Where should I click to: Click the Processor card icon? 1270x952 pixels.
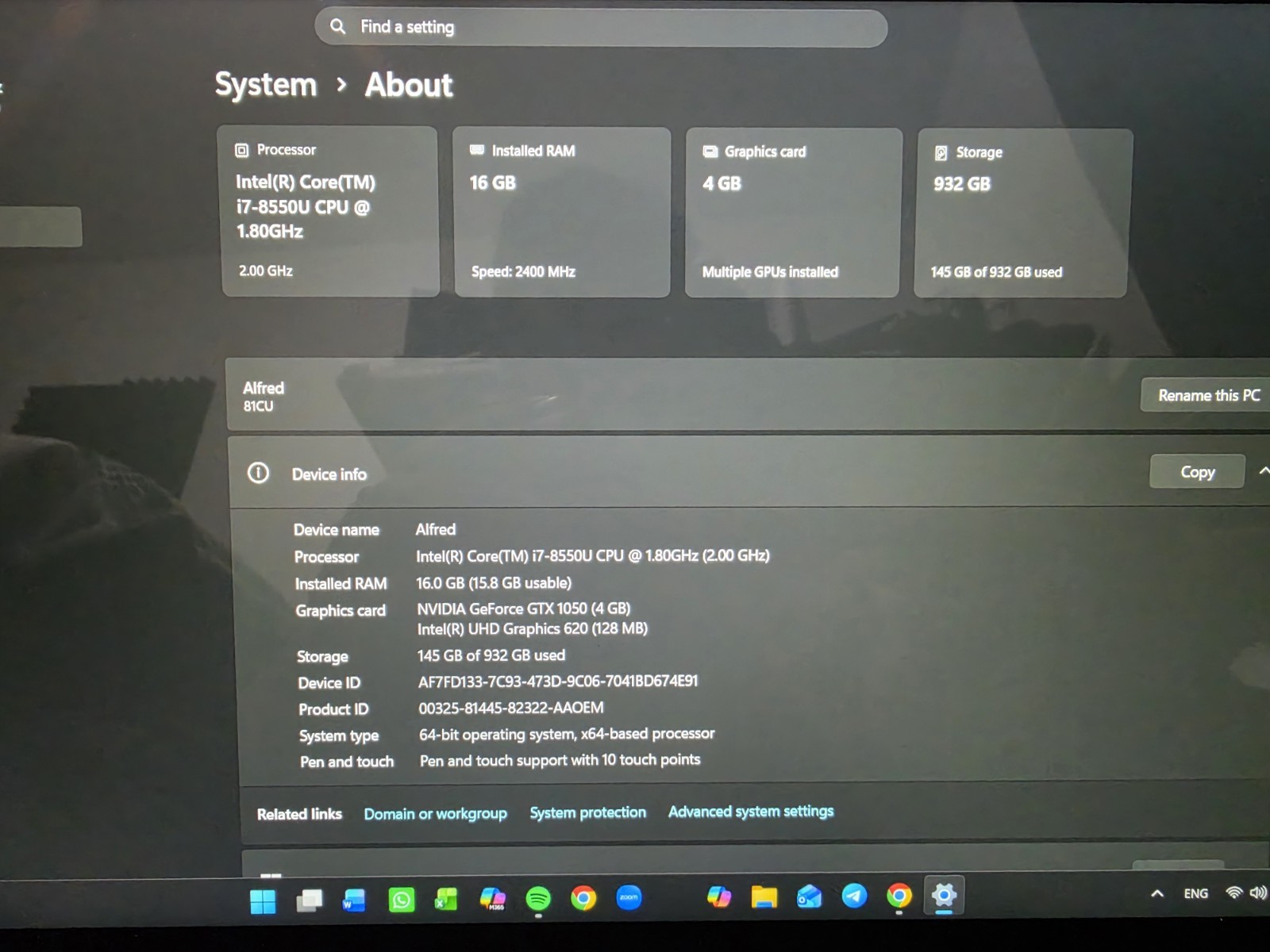point(241,150)
